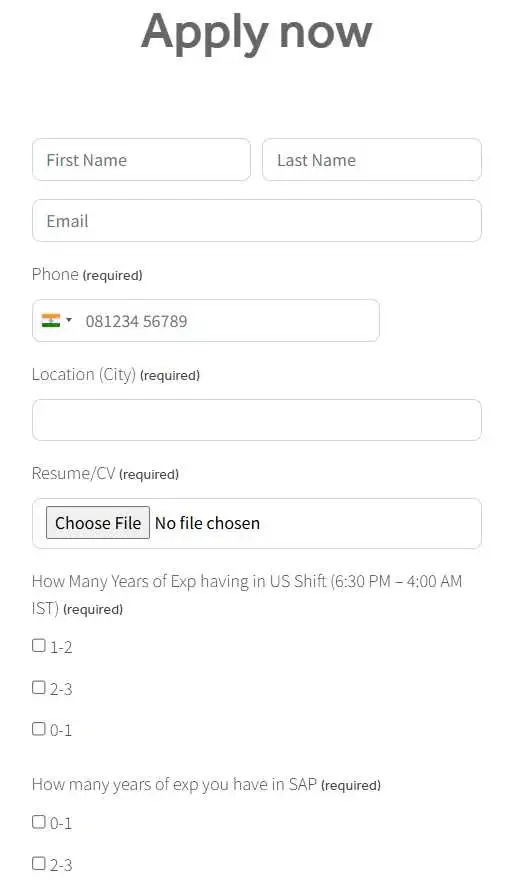Open the phone country code dropdown arrow
This screenshot has width=531, height=886.
point(69,320)
